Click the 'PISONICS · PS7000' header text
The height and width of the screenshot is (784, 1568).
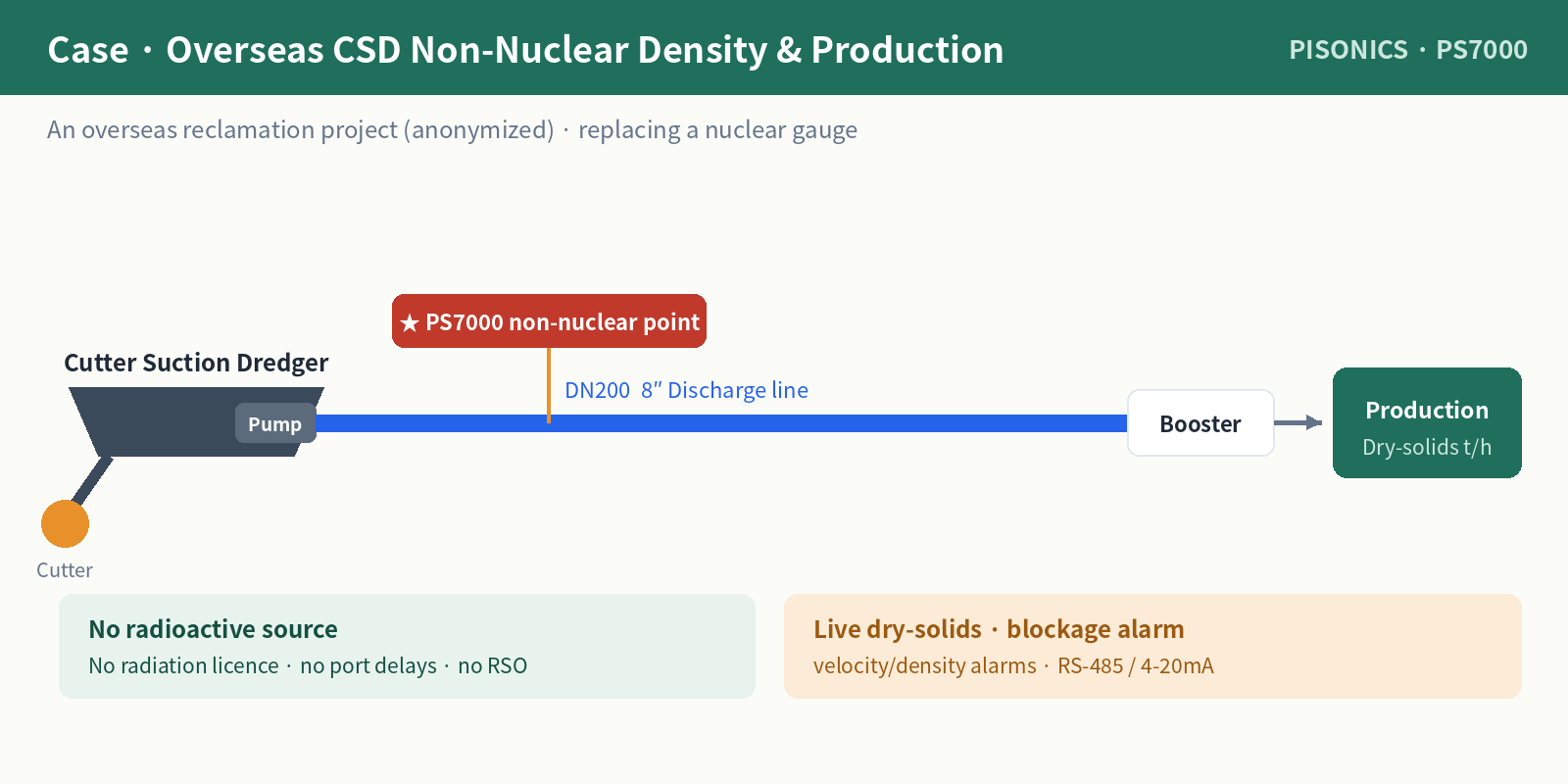[x=1408, y=49]
